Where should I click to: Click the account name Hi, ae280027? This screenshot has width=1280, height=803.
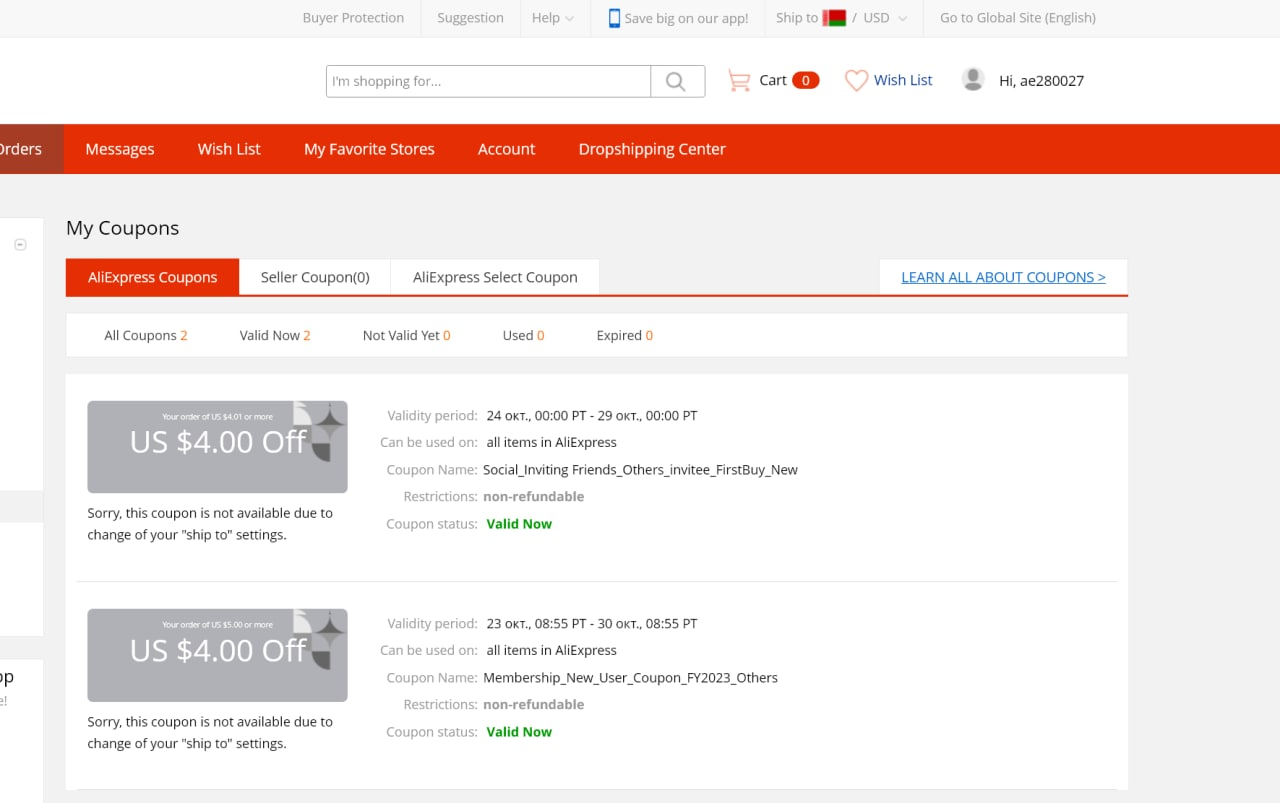1041,81
